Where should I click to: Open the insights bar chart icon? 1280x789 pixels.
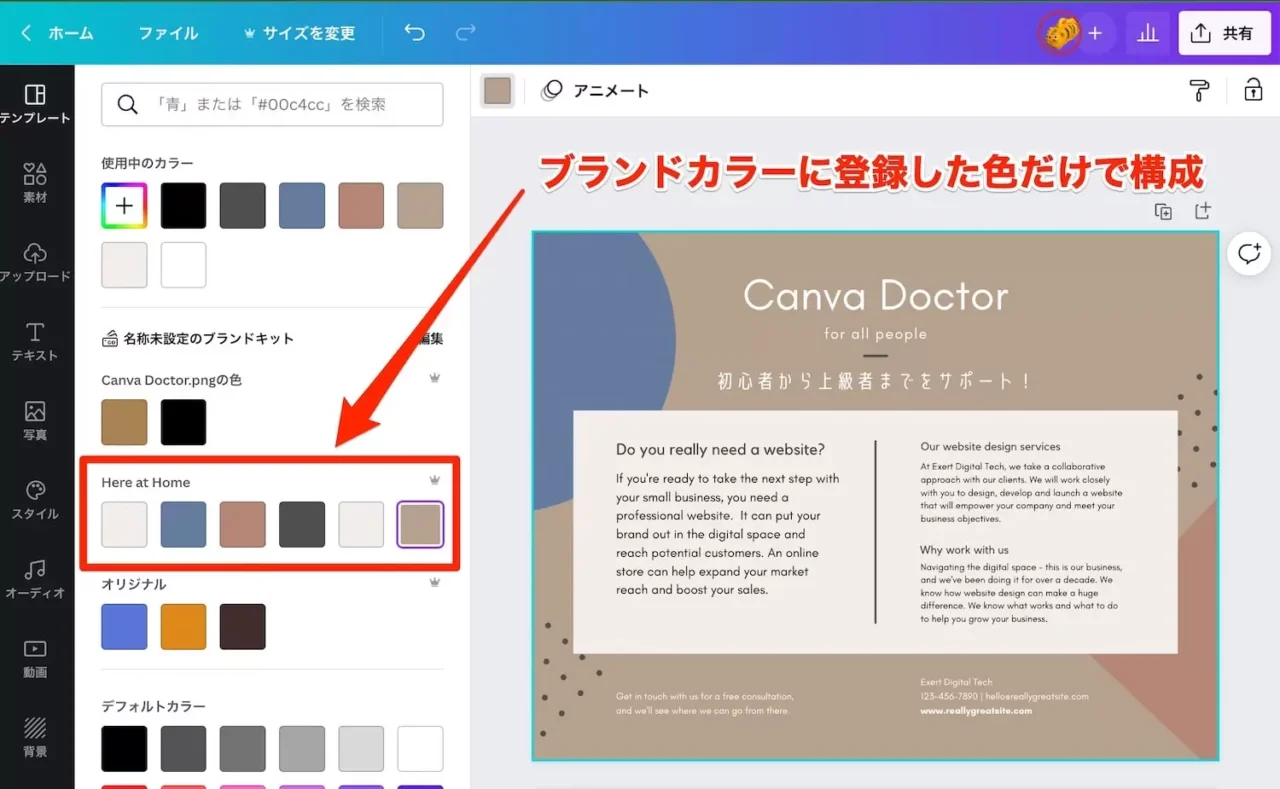[x=1148, y=33]
